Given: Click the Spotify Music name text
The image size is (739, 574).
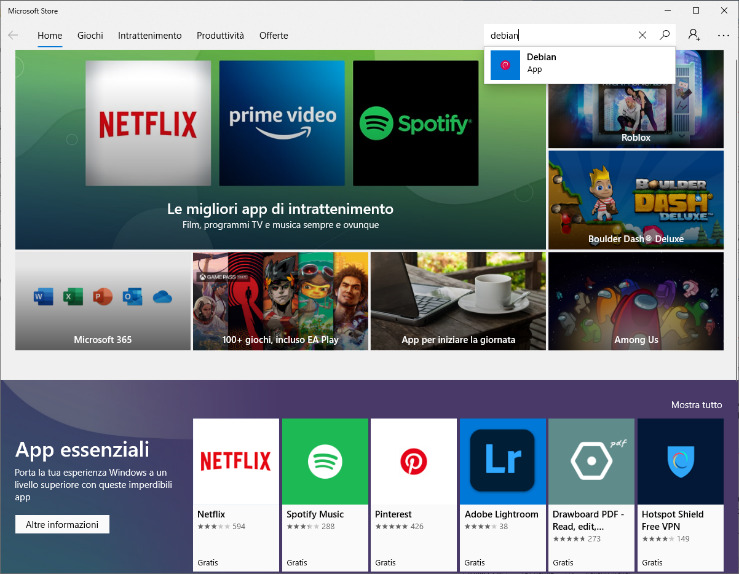Looking at the screenshot, I should (315, 514).
